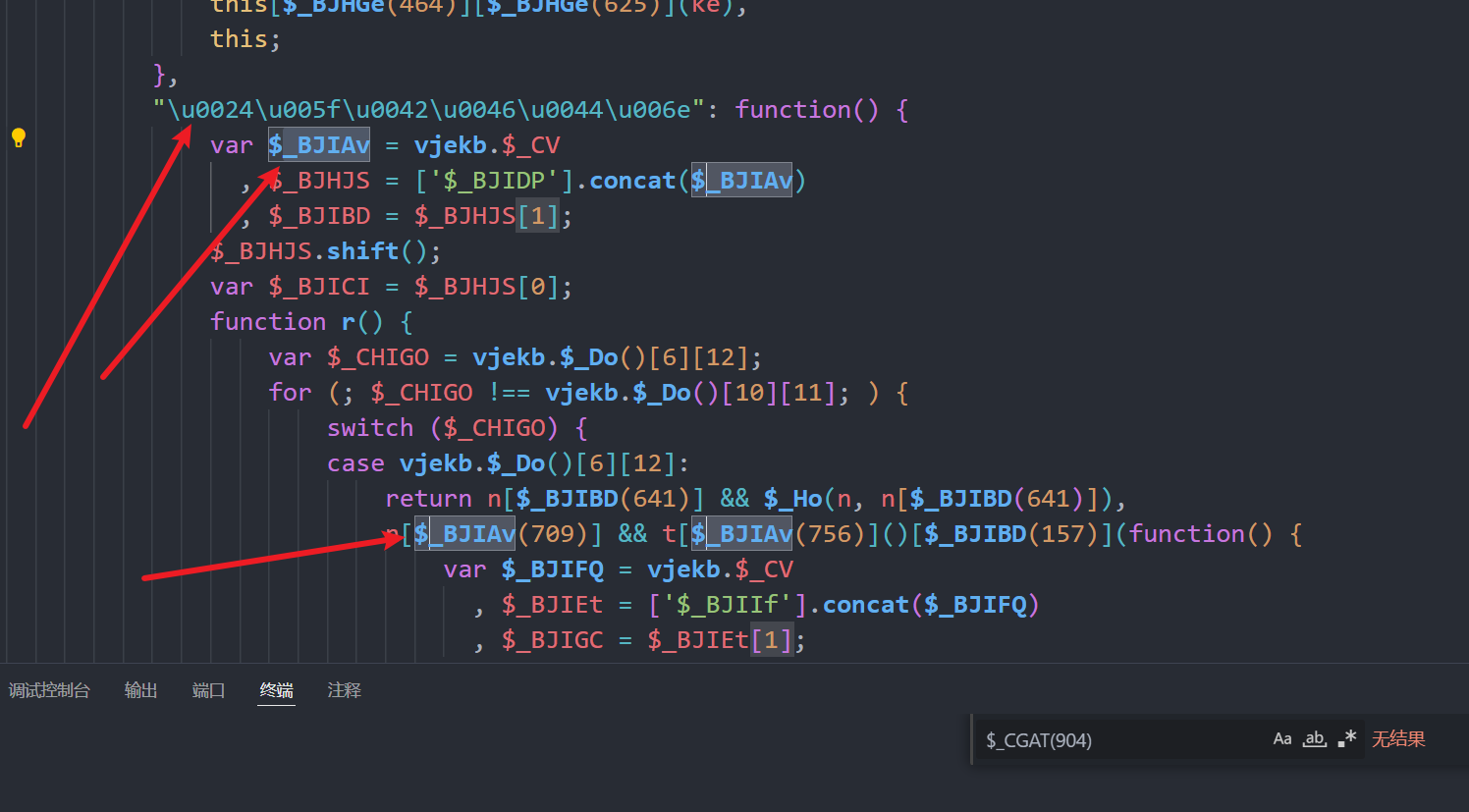Toggle match case (Aa) in find box
This screenshot has width=1469, height=812.
tap(1281, 739)
